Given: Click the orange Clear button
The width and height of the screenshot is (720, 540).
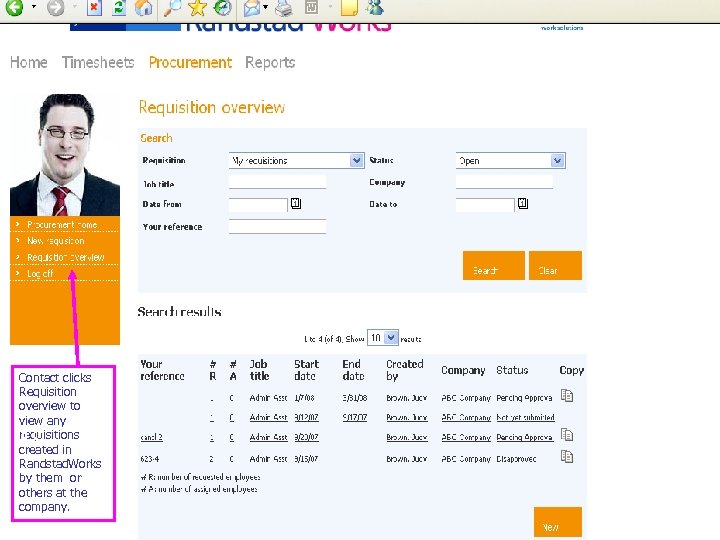Looking at the screenshot, I should pos(555,265).
